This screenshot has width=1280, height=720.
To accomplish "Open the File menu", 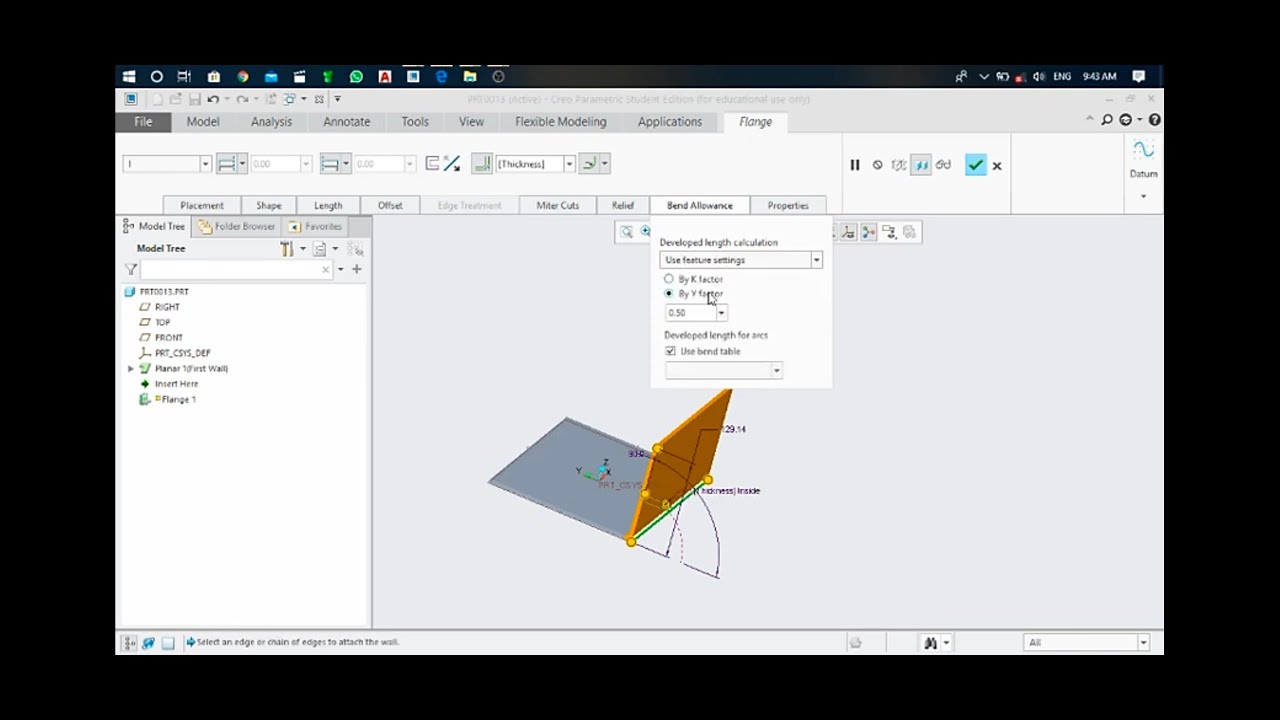I will click(x=143, y=121).
